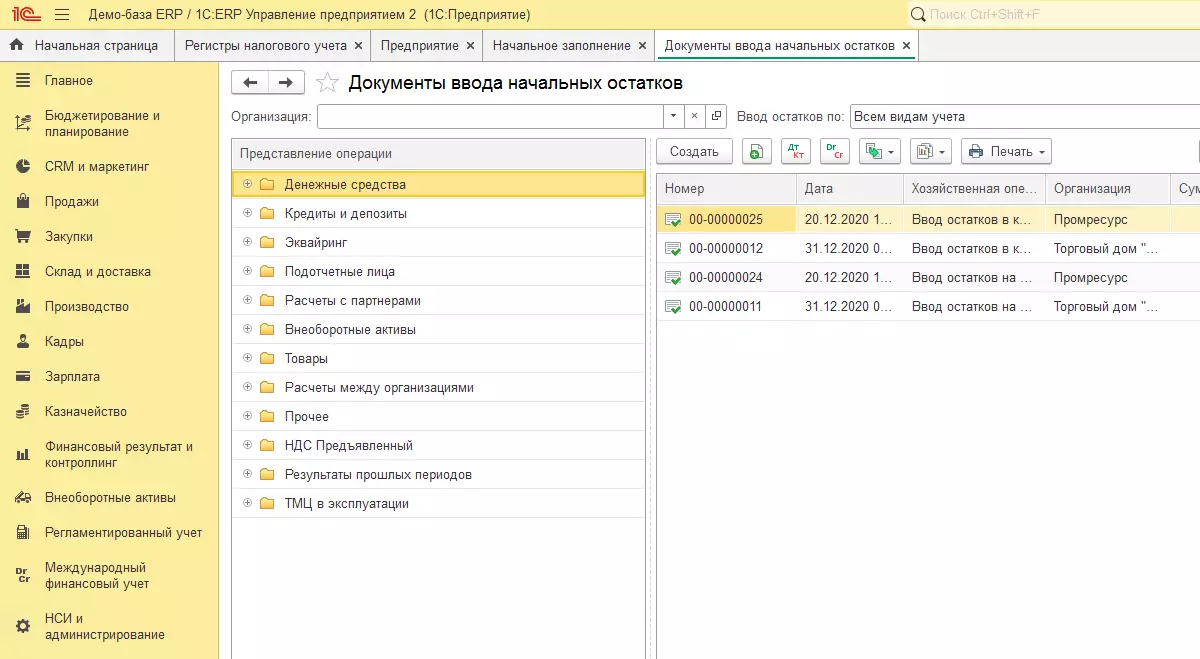Click the Создать button
The image size is (1200, 659).
pos(694,152)
